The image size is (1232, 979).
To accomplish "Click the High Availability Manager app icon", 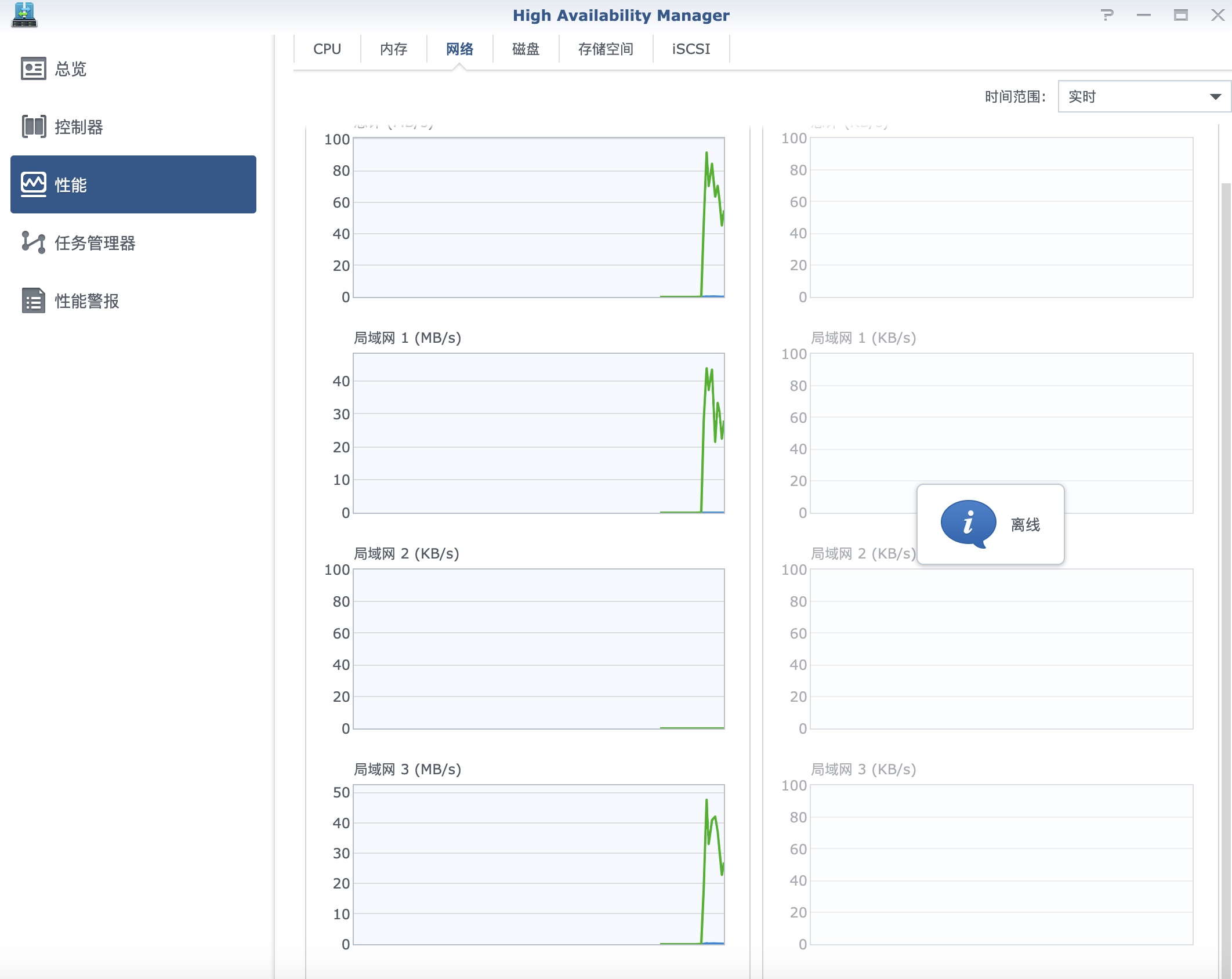I will 24,15.
